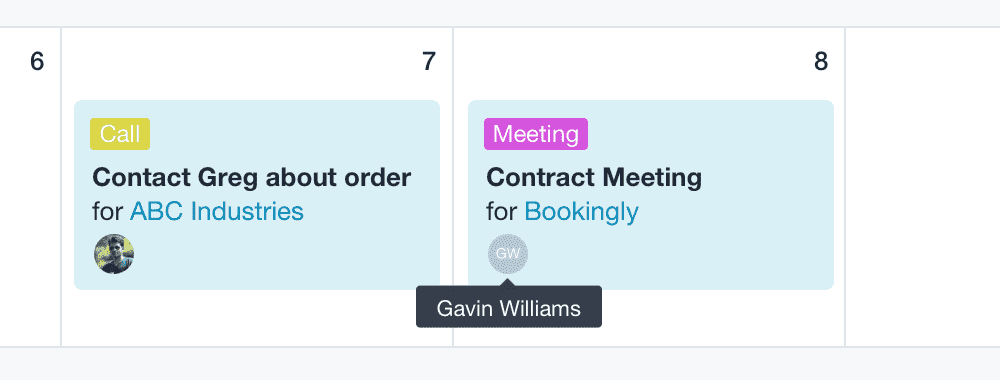Open assignee photo avatar on Call task

114,254
